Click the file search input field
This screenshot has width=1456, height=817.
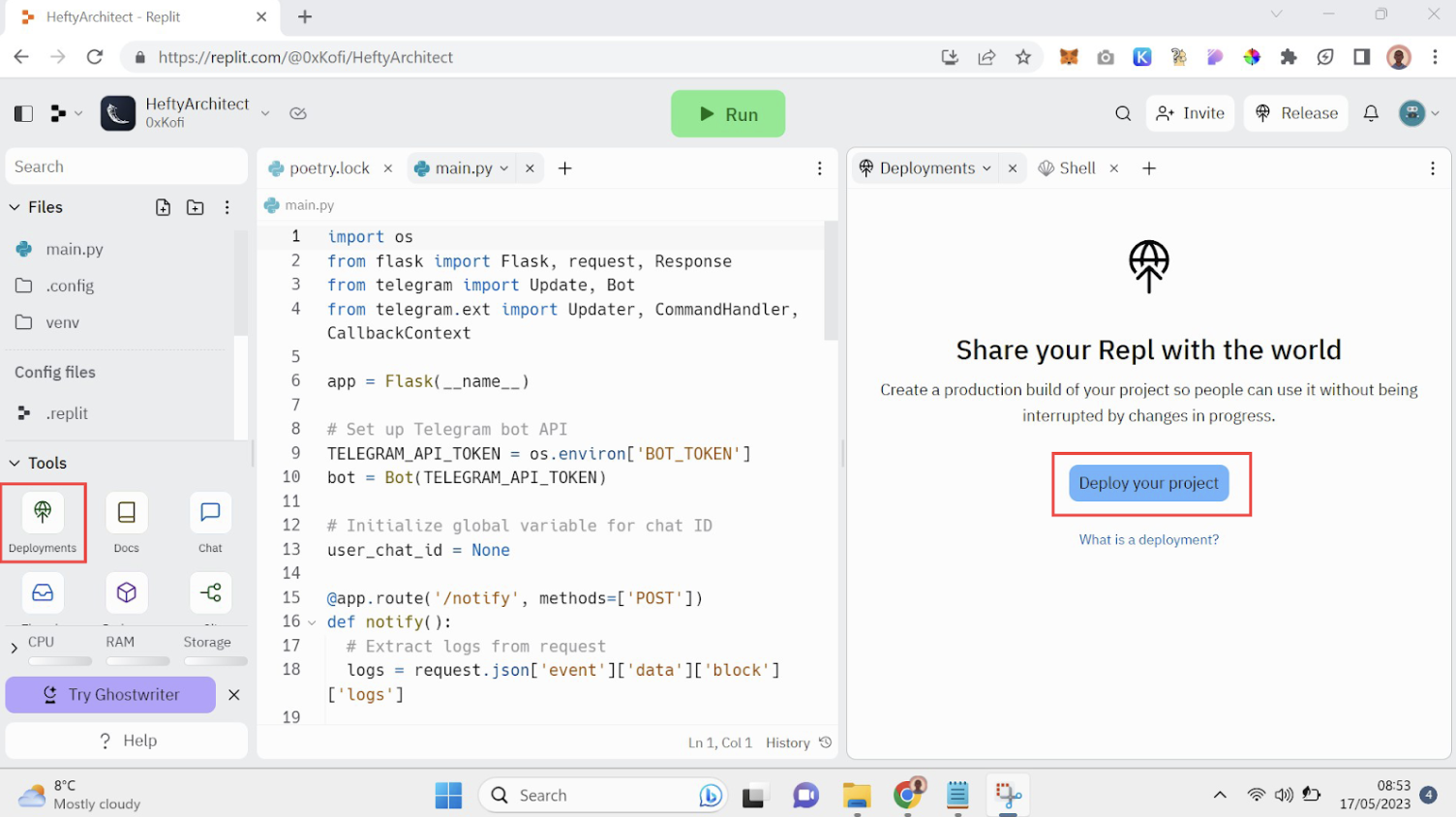tap(126, 166)
